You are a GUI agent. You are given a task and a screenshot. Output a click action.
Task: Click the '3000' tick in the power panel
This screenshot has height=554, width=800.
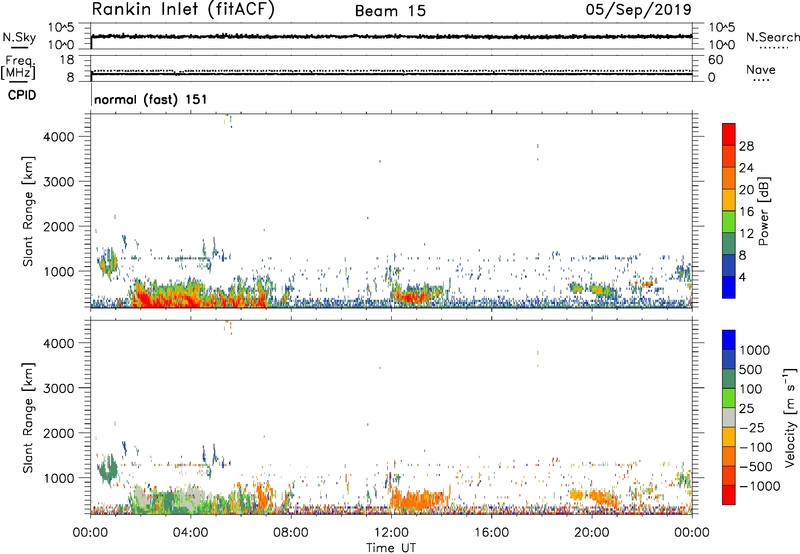coord(59,182)
